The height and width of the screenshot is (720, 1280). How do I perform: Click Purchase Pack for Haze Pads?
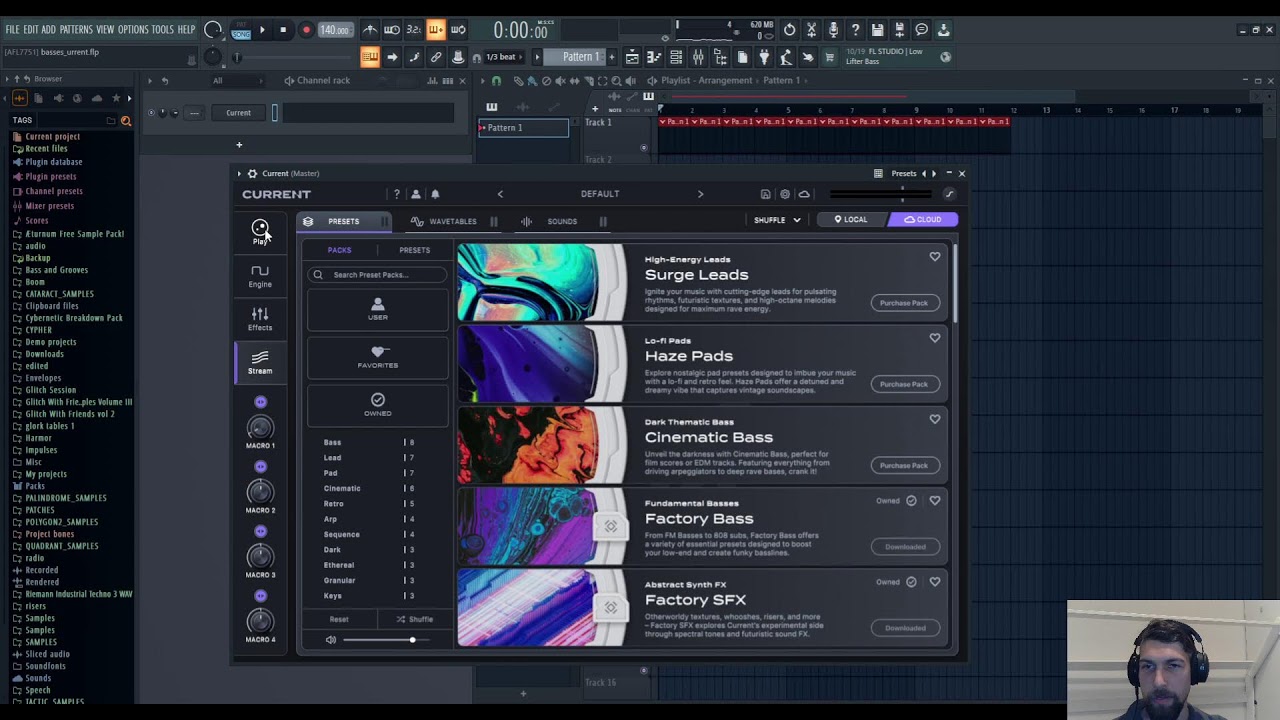click(904, 384)
